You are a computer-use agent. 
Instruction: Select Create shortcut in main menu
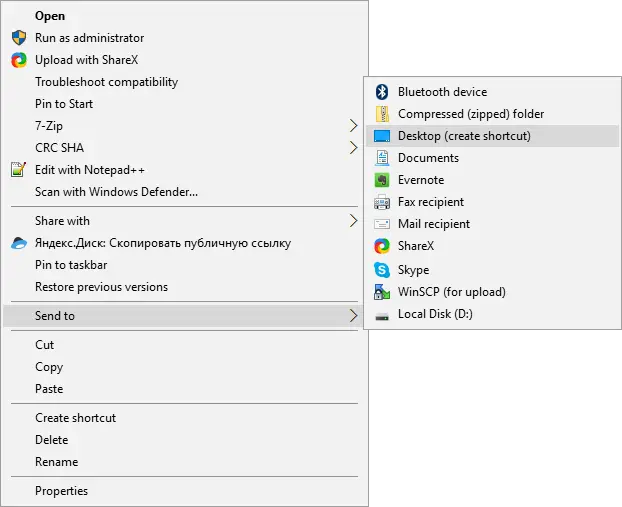click(184, 418)
